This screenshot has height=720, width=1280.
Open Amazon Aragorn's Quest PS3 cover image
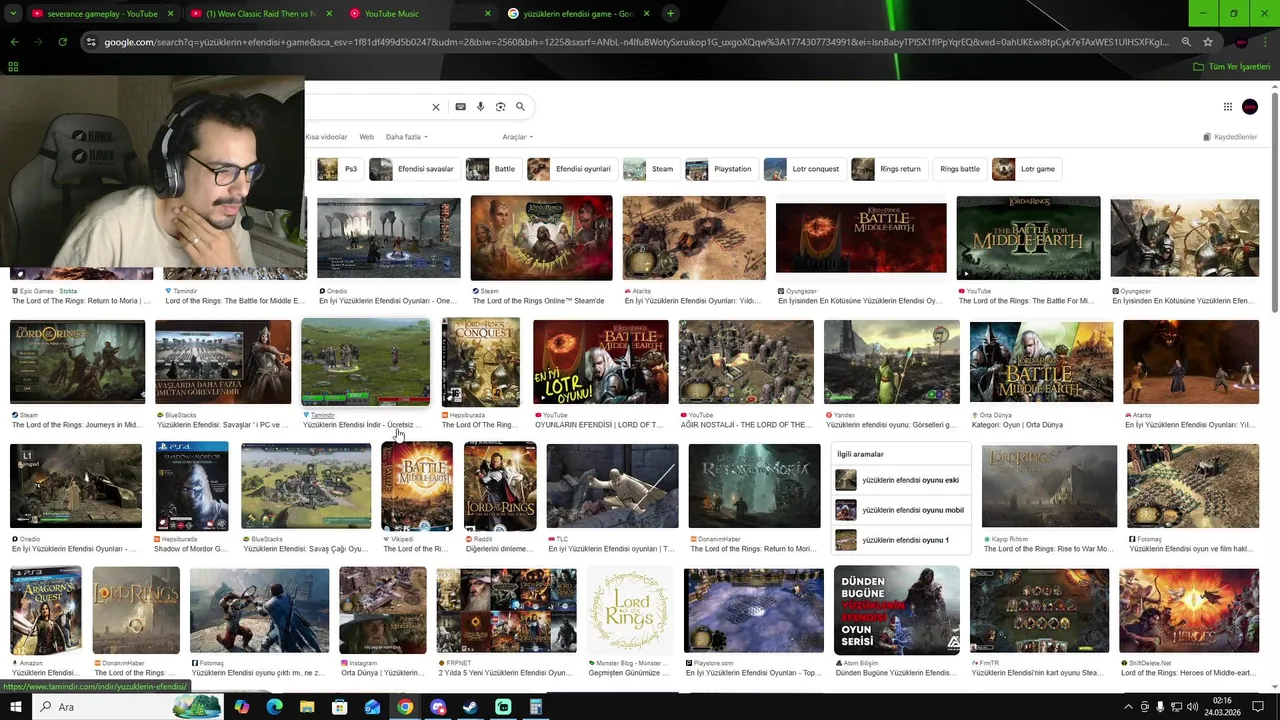click(x=46, y=610)
